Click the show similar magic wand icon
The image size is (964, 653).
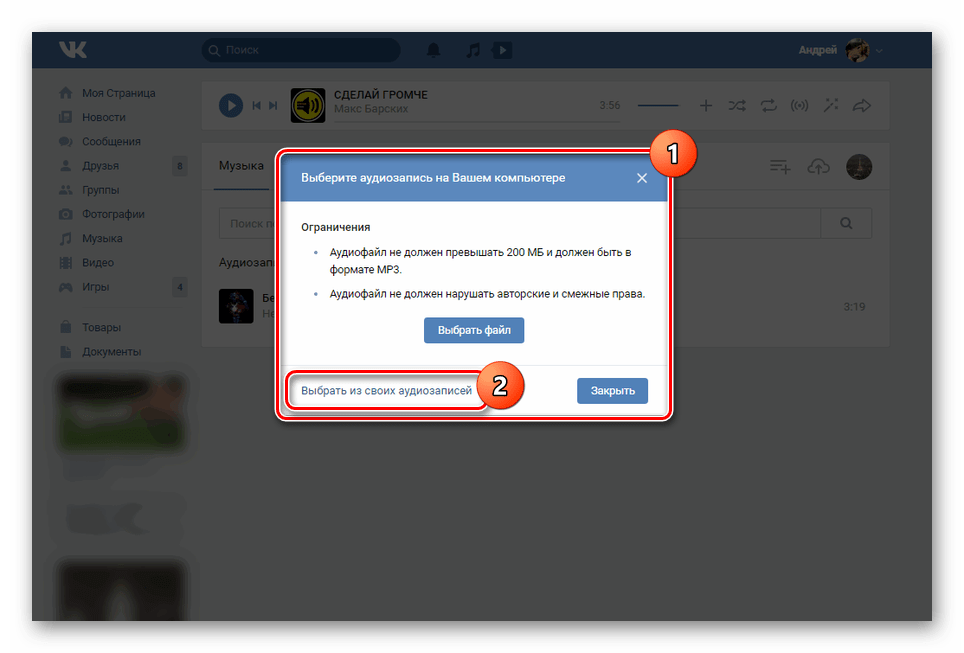tap(831, 106)
